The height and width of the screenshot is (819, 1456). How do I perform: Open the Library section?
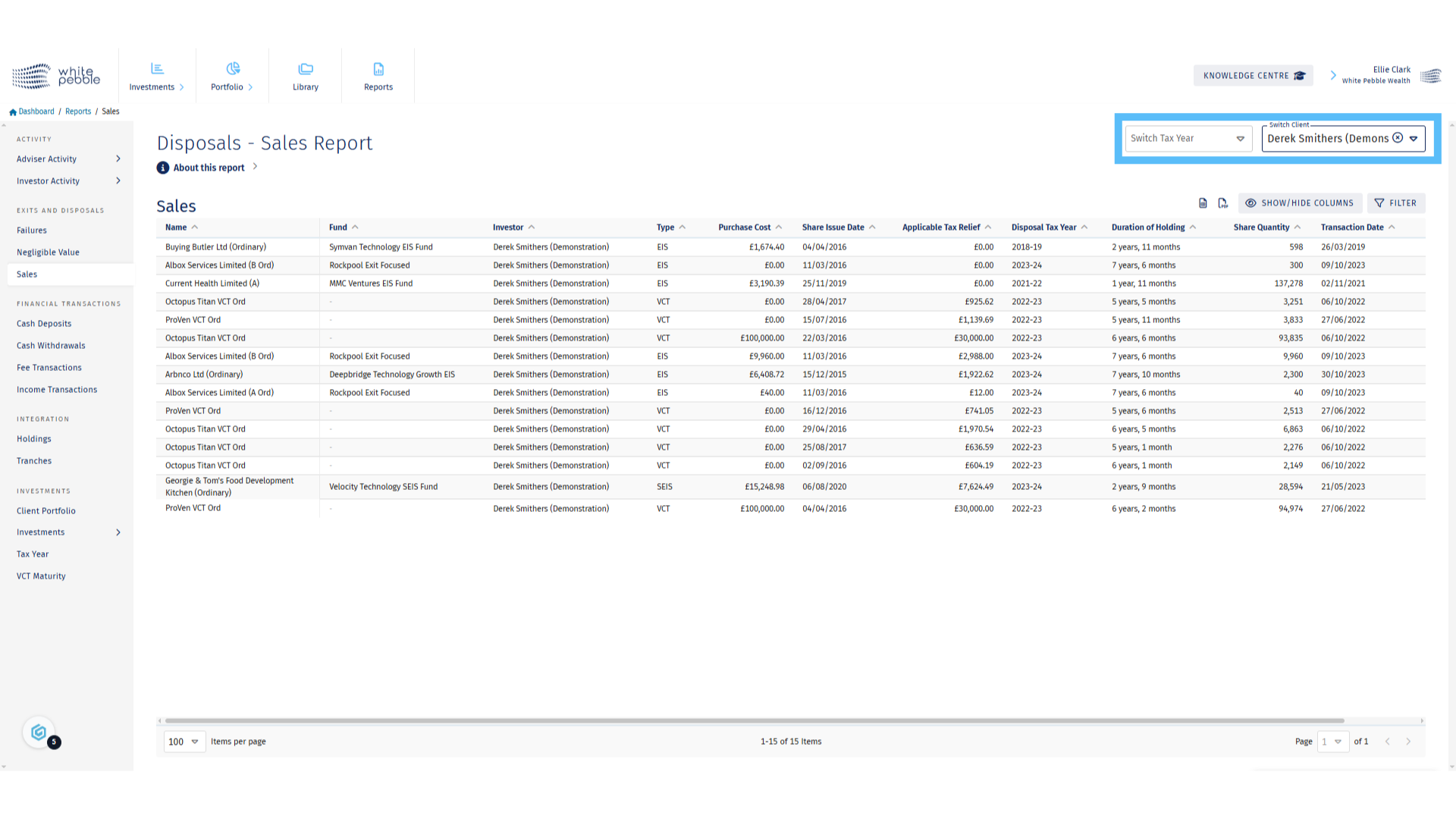tap(306, 76)
